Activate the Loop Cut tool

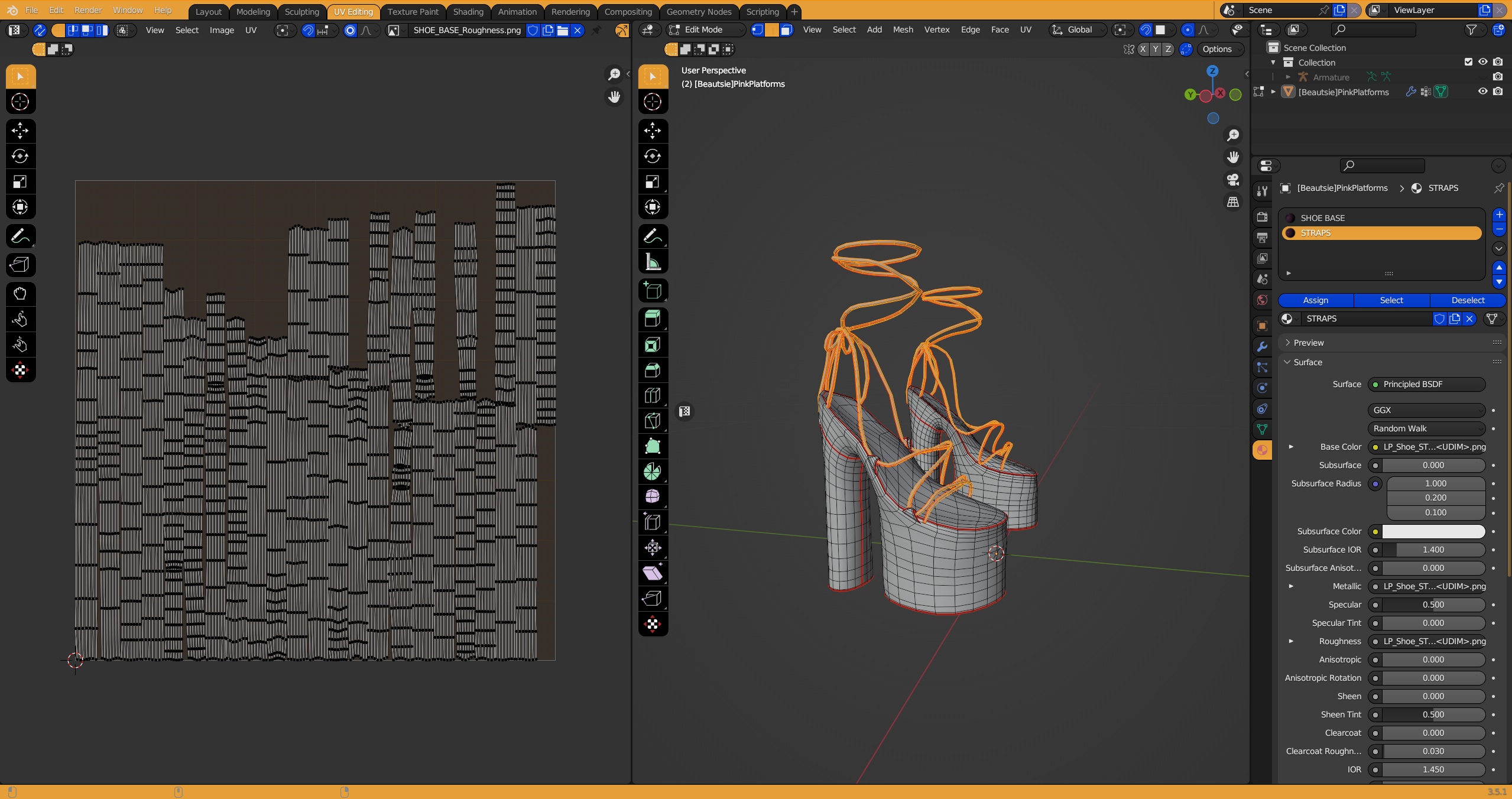(653, 395)
